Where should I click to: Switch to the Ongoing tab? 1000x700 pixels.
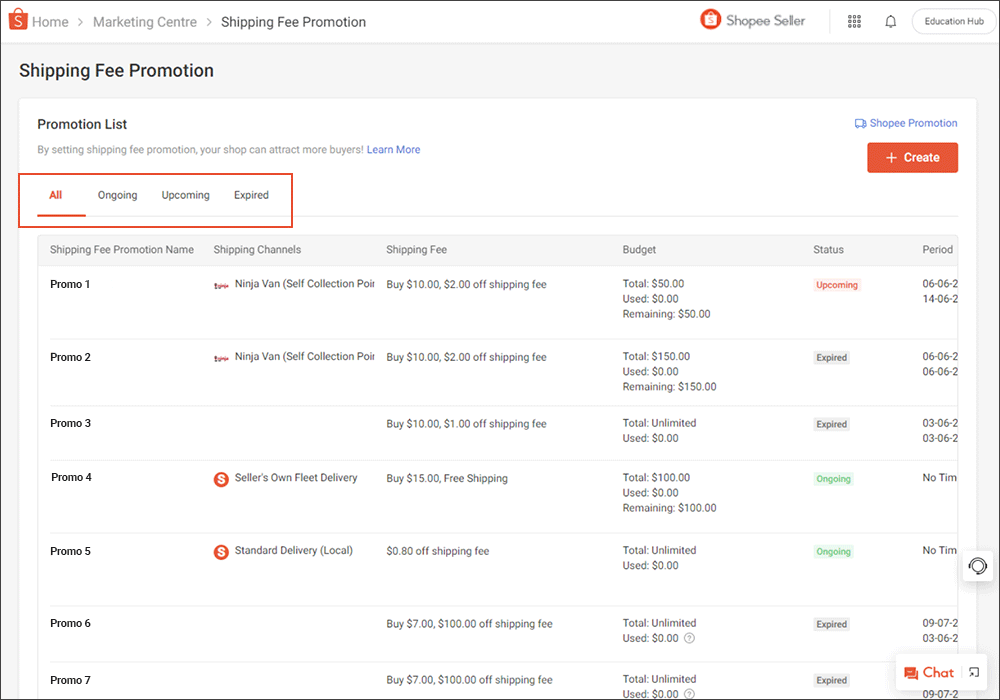click(x=117, y=195)
